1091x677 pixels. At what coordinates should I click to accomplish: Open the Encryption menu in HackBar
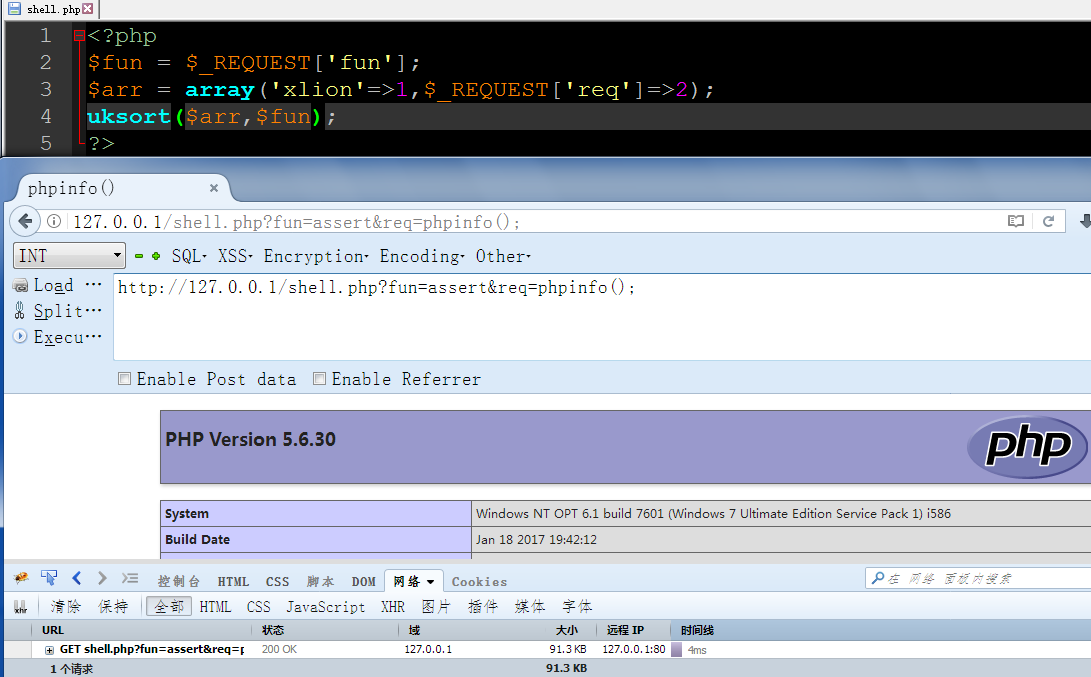tap(316, 256)
